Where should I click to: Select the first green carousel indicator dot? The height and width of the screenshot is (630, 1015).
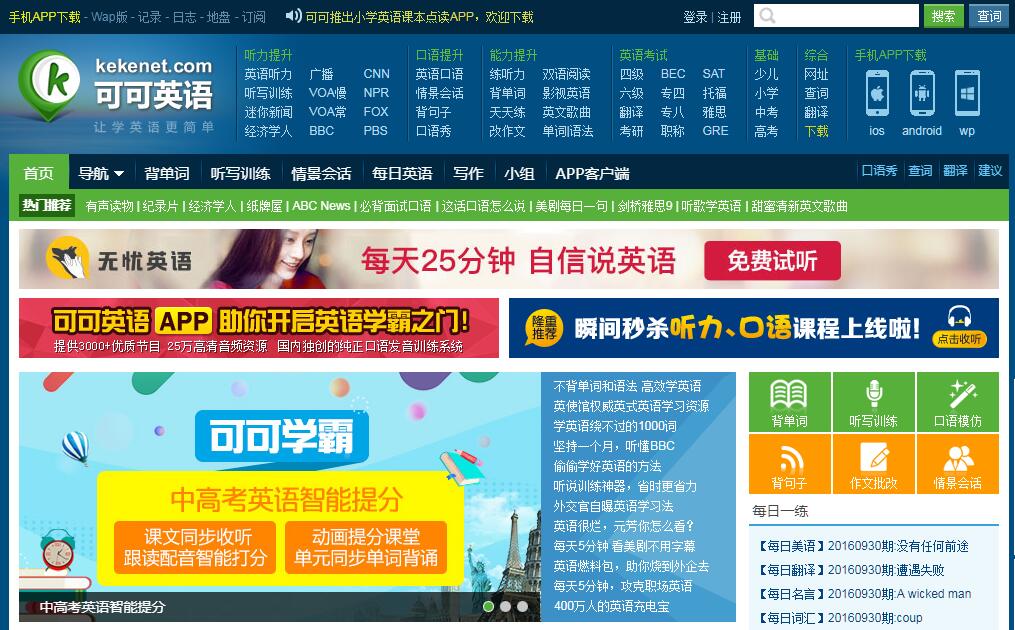coord(488,606)
